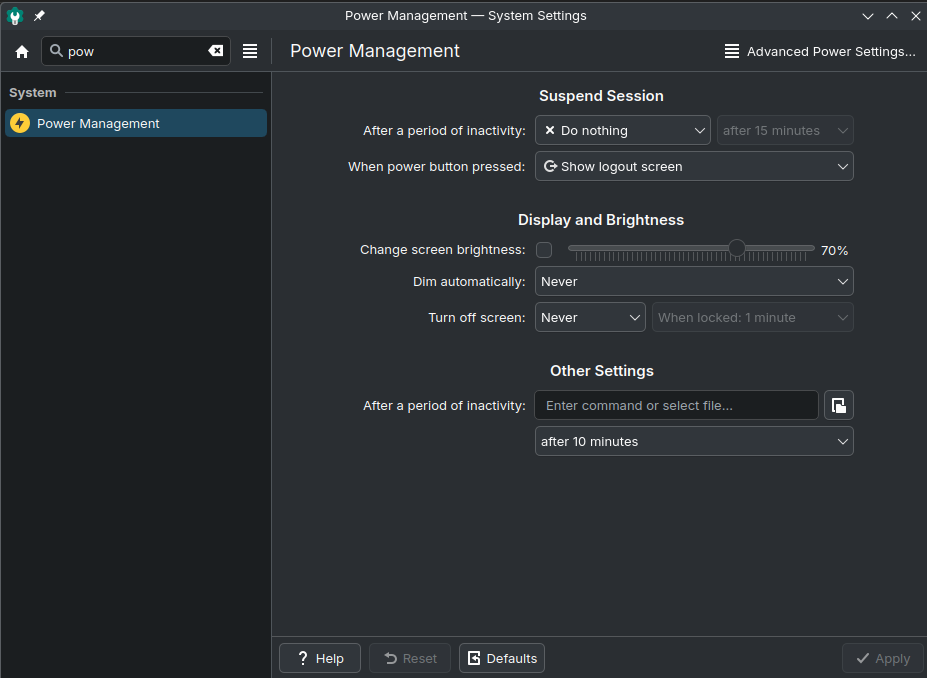Open the 'When locked: 1 minute' dropdown
Image resolution: width=927 pixels, height=678 pixels.
point(753,317)
